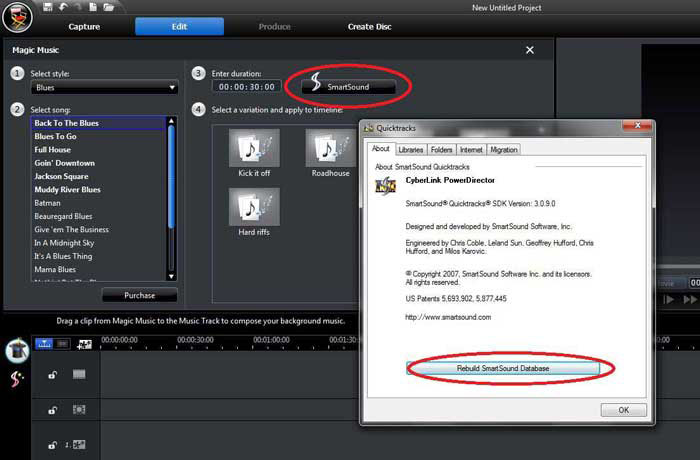700x460 pixels.
Task: Click the add tracks icon in the timeline toolbar
Action: (x=84, y=344)
